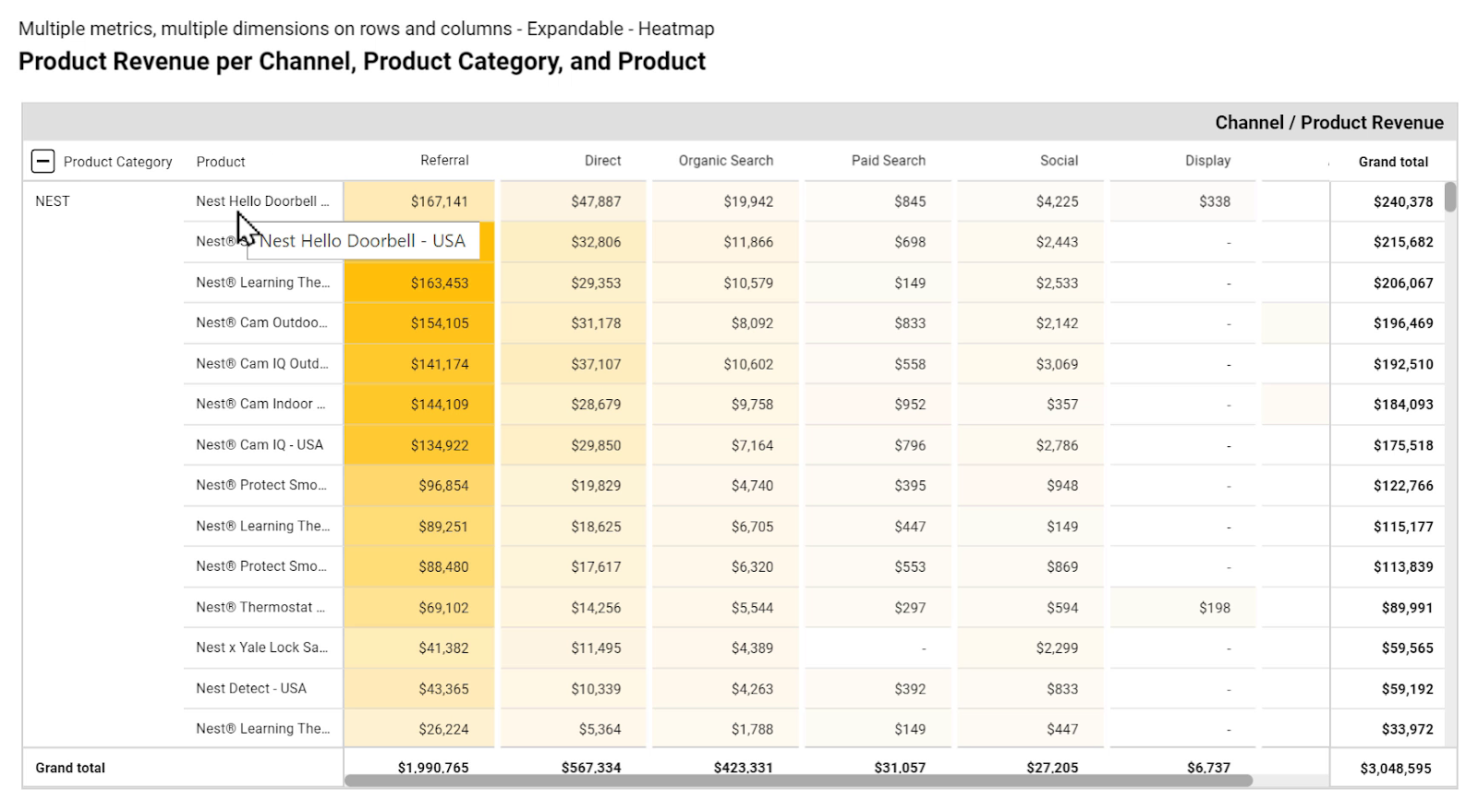The width and height of the screenshot is (1478, 812).
Task: Click the $26,224 Referral cell
Action: coord(419,729)
